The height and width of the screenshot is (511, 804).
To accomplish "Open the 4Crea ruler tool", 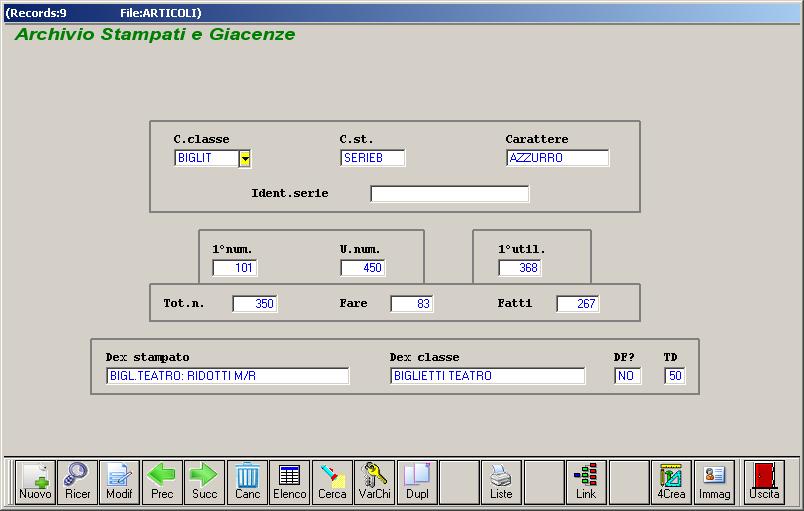I will pyautogui.click(x=671, y=482).
